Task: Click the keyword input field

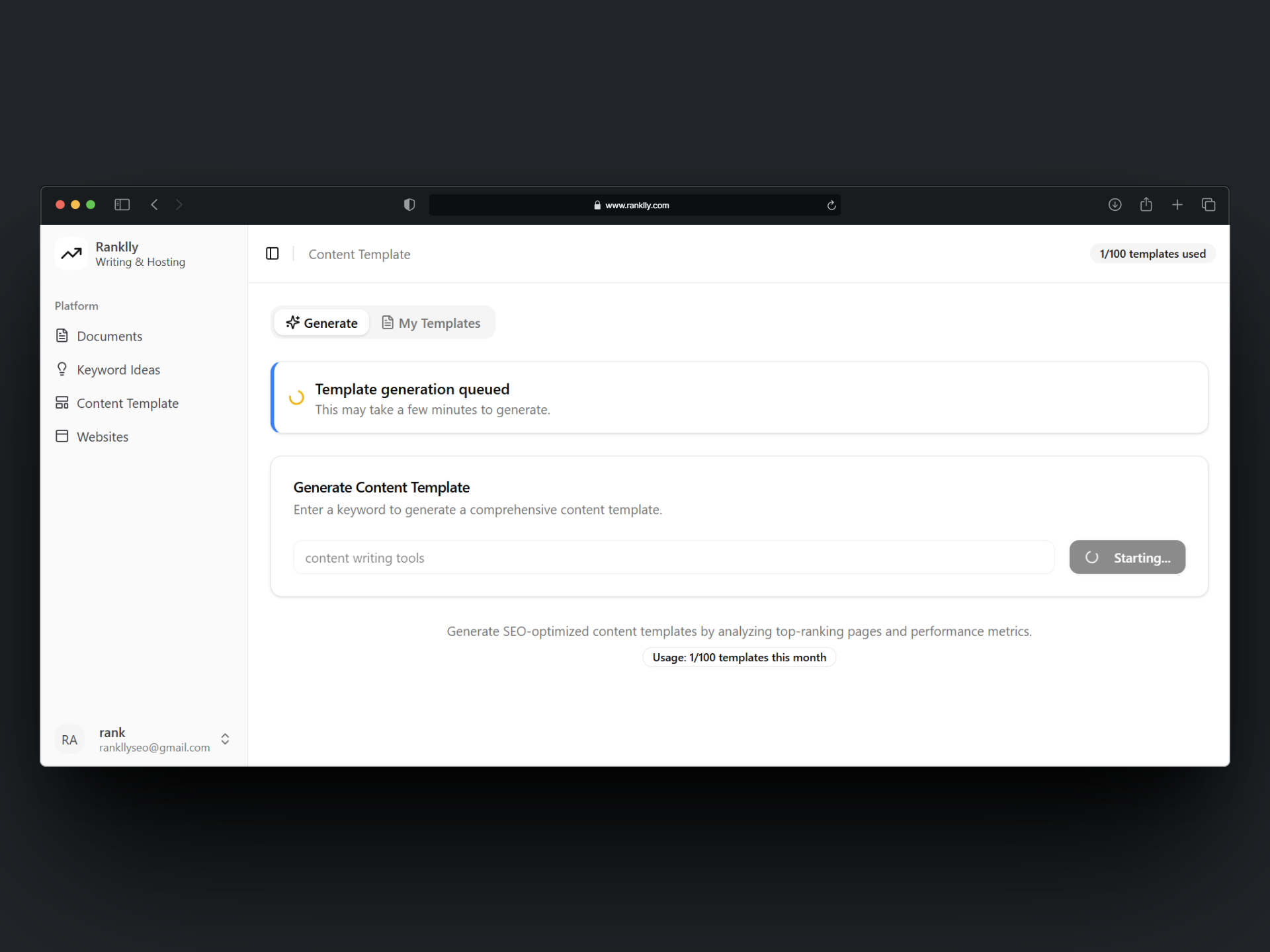Action: [x=673, y=557]
